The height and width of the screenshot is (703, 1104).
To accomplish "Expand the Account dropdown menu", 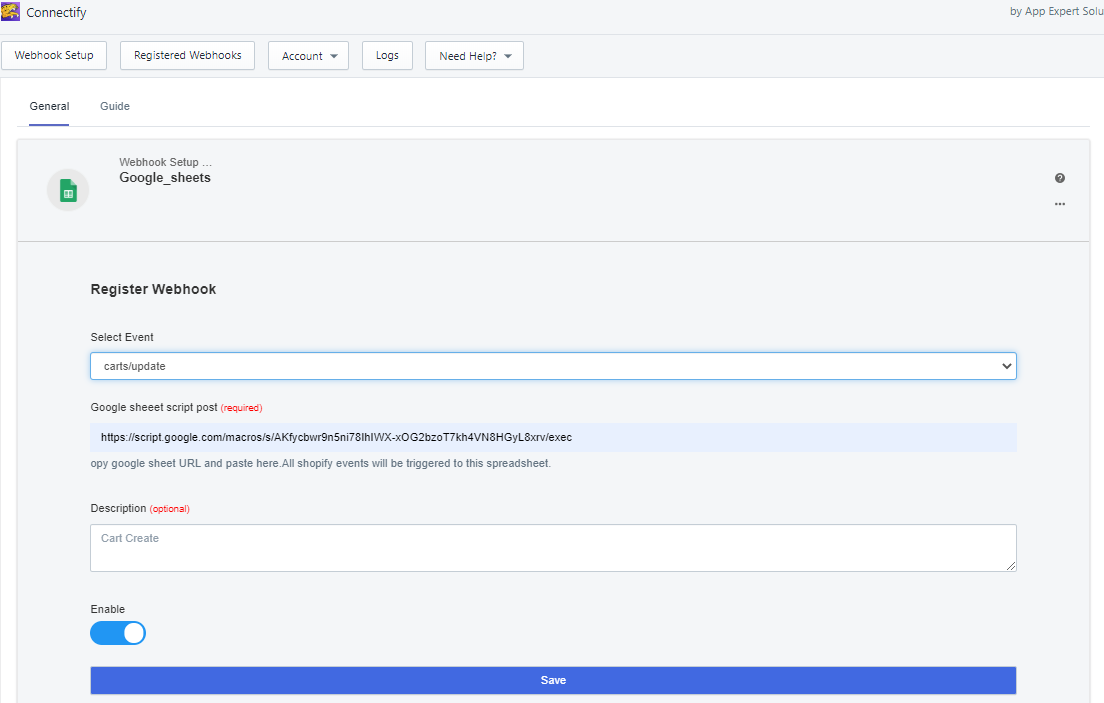I will tap(308, 56).
